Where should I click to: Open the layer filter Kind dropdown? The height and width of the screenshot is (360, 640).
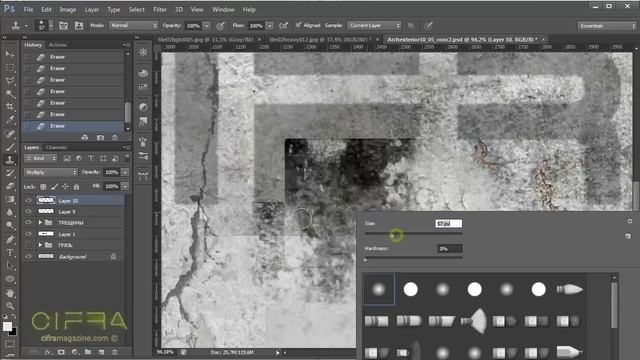(40, 158)
